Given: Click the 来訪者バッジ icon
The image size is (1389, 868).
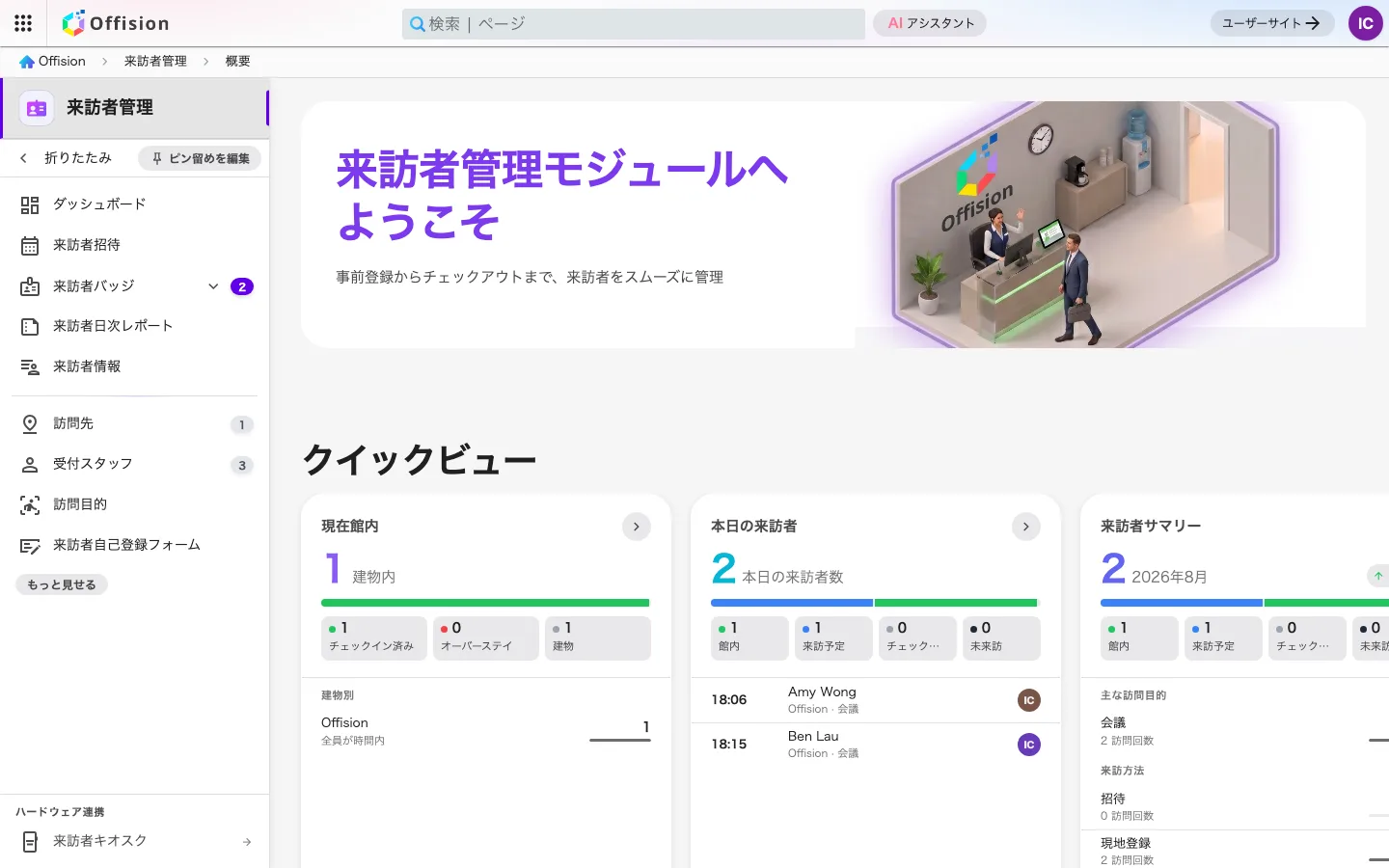Looking at the screenshot, I should point(30,286).
